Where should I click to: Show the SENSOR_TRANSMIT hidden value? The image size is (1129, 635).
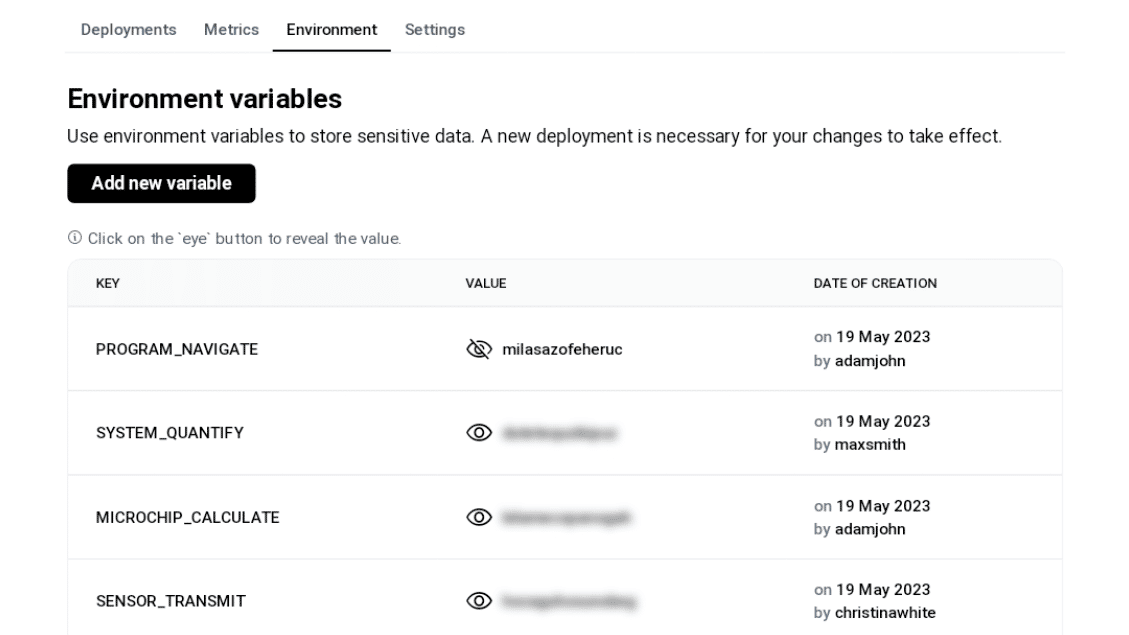point(479,601)
